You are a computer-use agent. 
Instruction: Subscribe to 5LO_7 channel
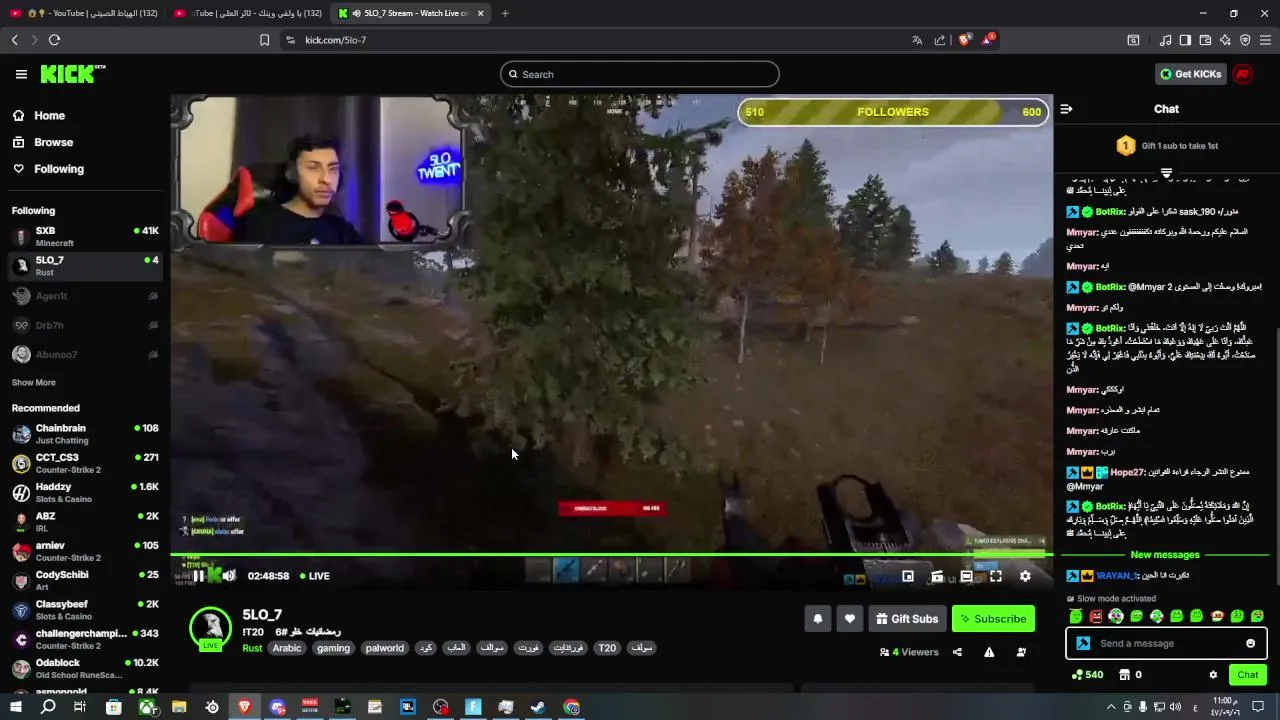click(993, 619)
